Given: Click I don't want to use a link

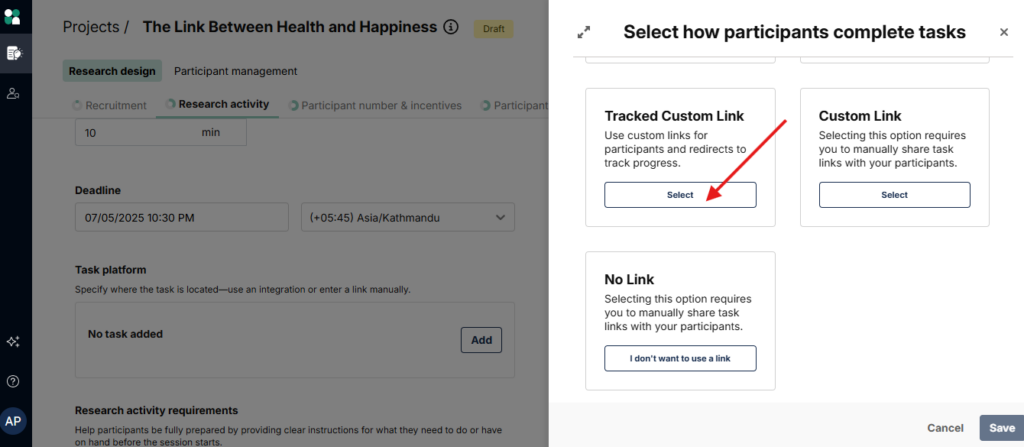Looking at the screenshot, I should tap(680, 358).
